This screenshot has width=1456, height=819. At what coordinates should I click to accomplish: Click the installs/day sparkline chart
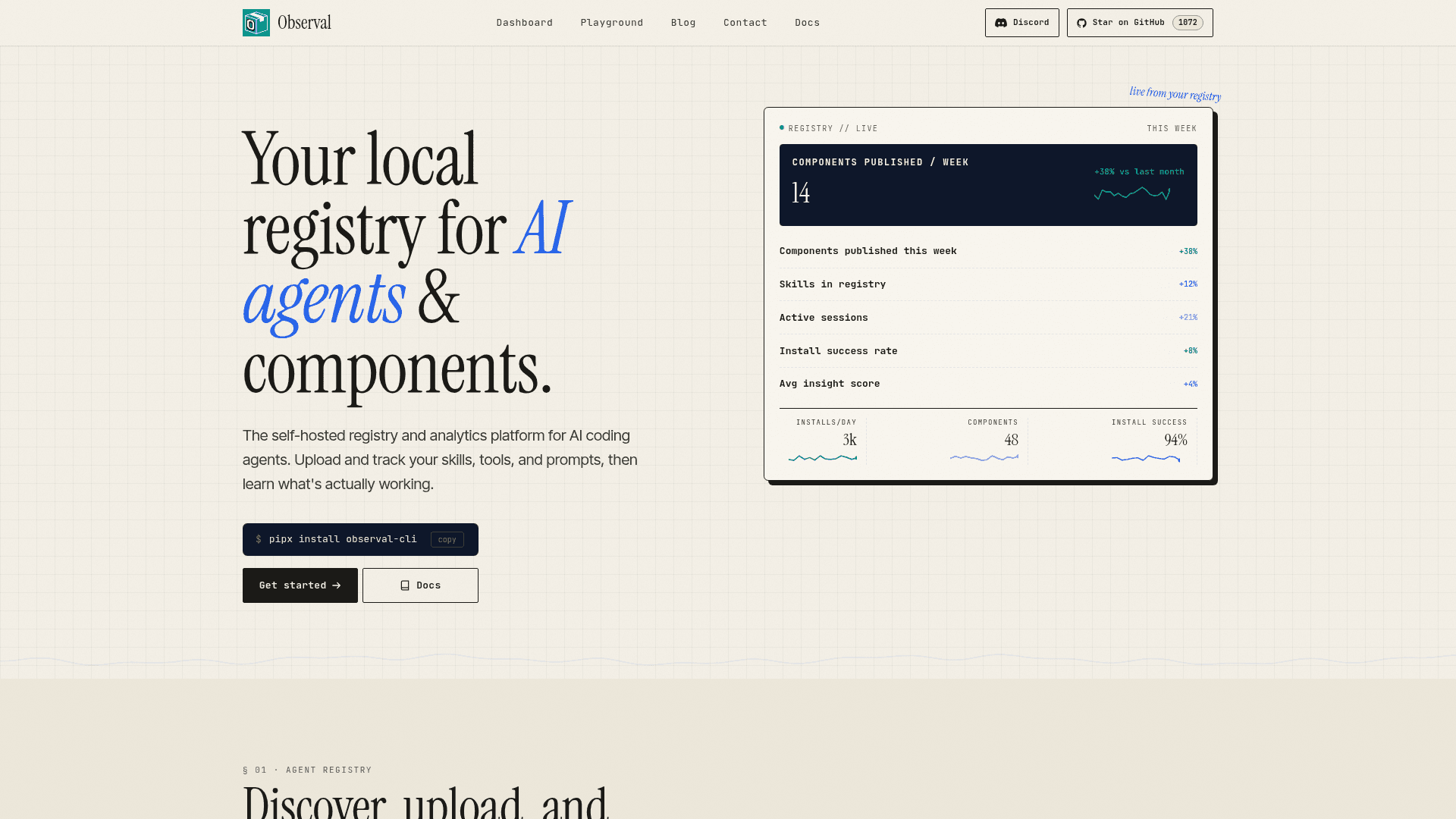point(823,458)
